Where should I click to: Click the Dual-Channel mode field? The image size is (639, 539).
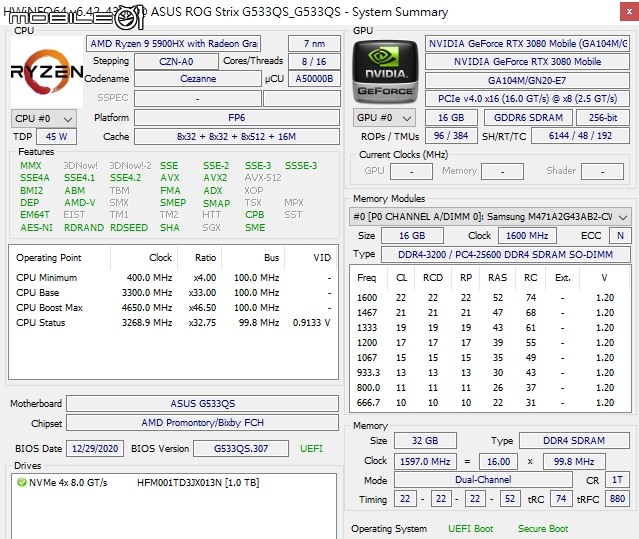(x=483, y=480)
